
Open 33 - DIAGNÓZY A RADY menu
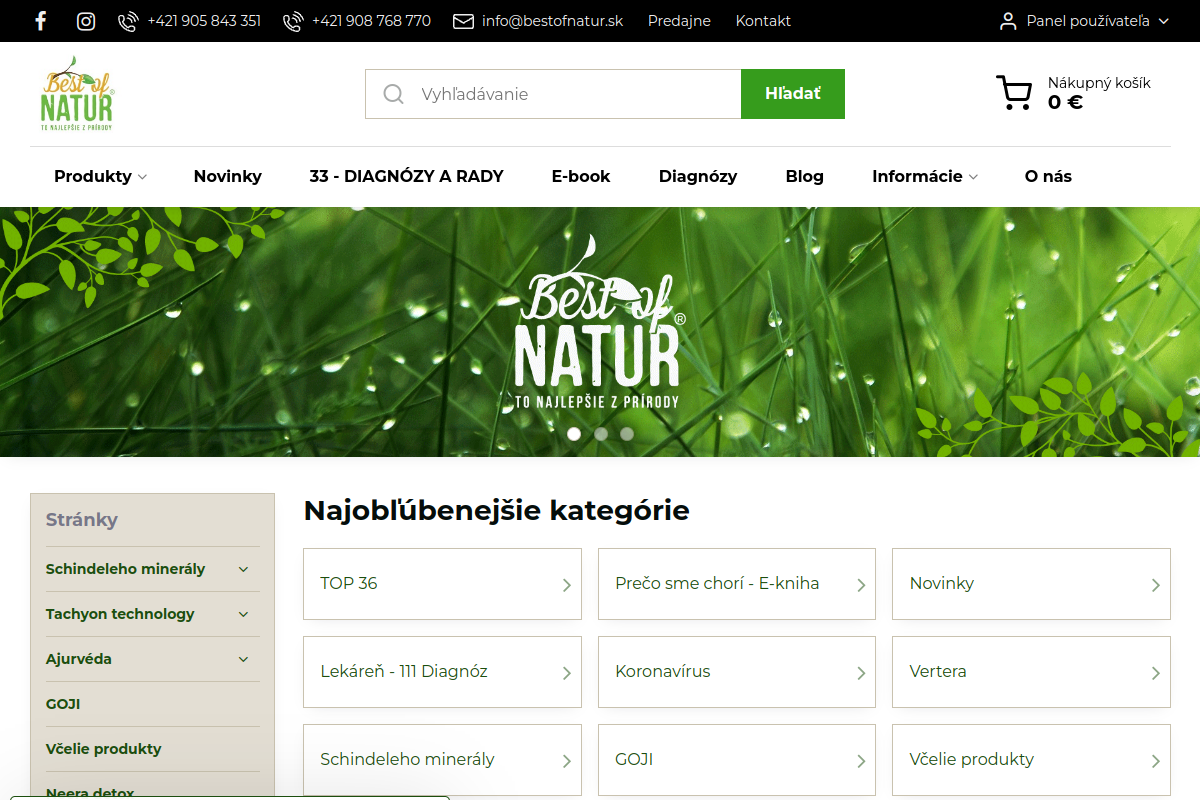pos(407,176)
